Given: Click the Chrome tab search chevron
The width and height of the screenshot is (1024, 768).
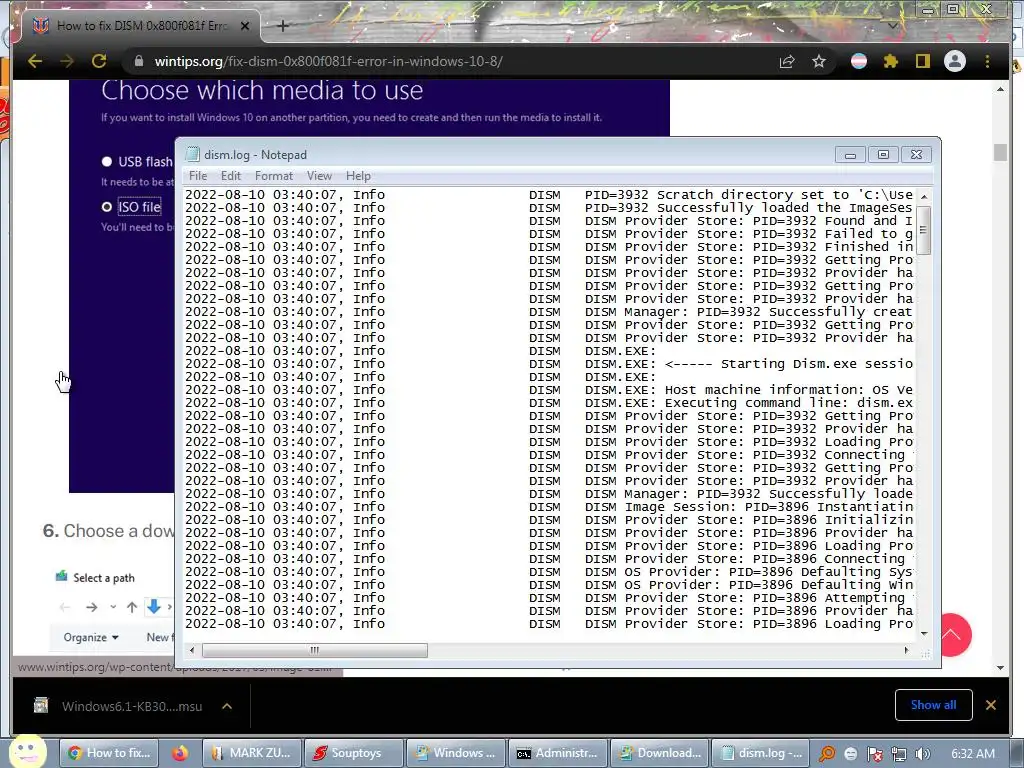Looking at the screenshot, I should click(892, 26).
